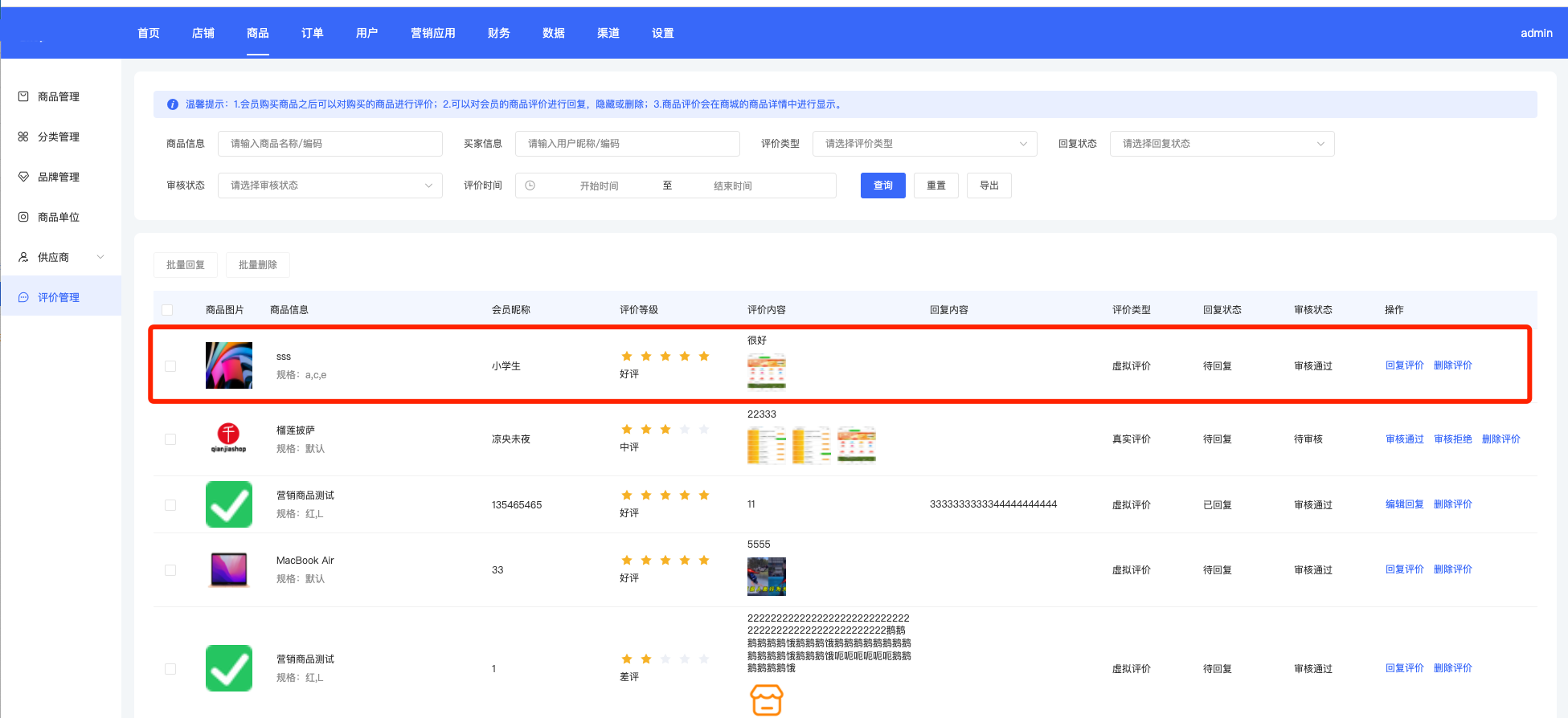
Task: Click the first star of MacBook Air rating
Action: (627, 561)
